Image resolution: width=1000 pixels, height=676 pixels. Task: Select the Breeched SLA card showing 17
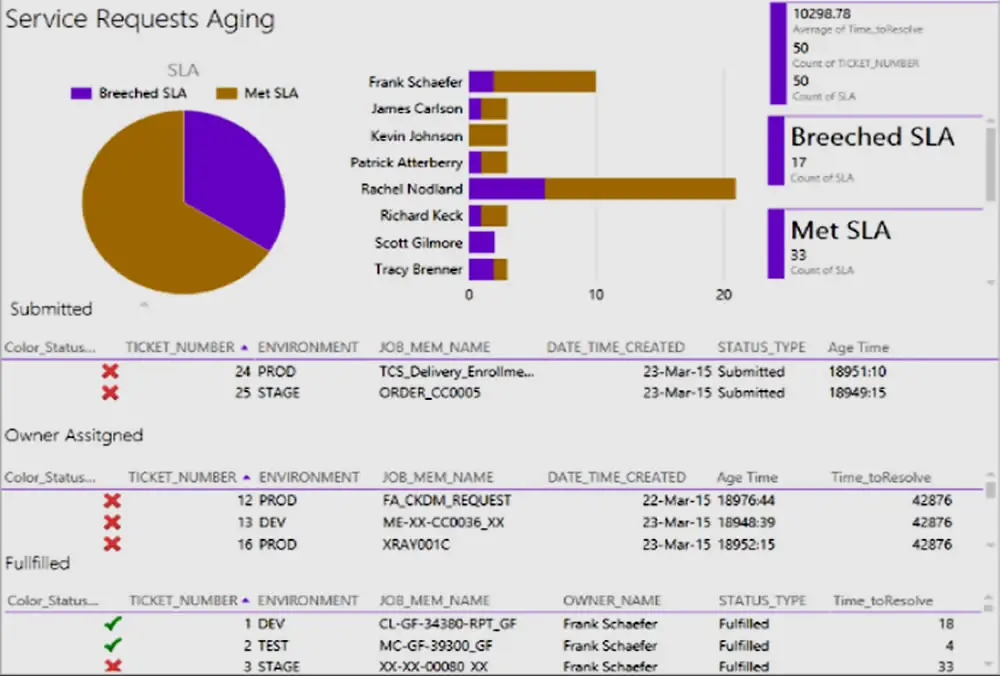coord(875,151)
